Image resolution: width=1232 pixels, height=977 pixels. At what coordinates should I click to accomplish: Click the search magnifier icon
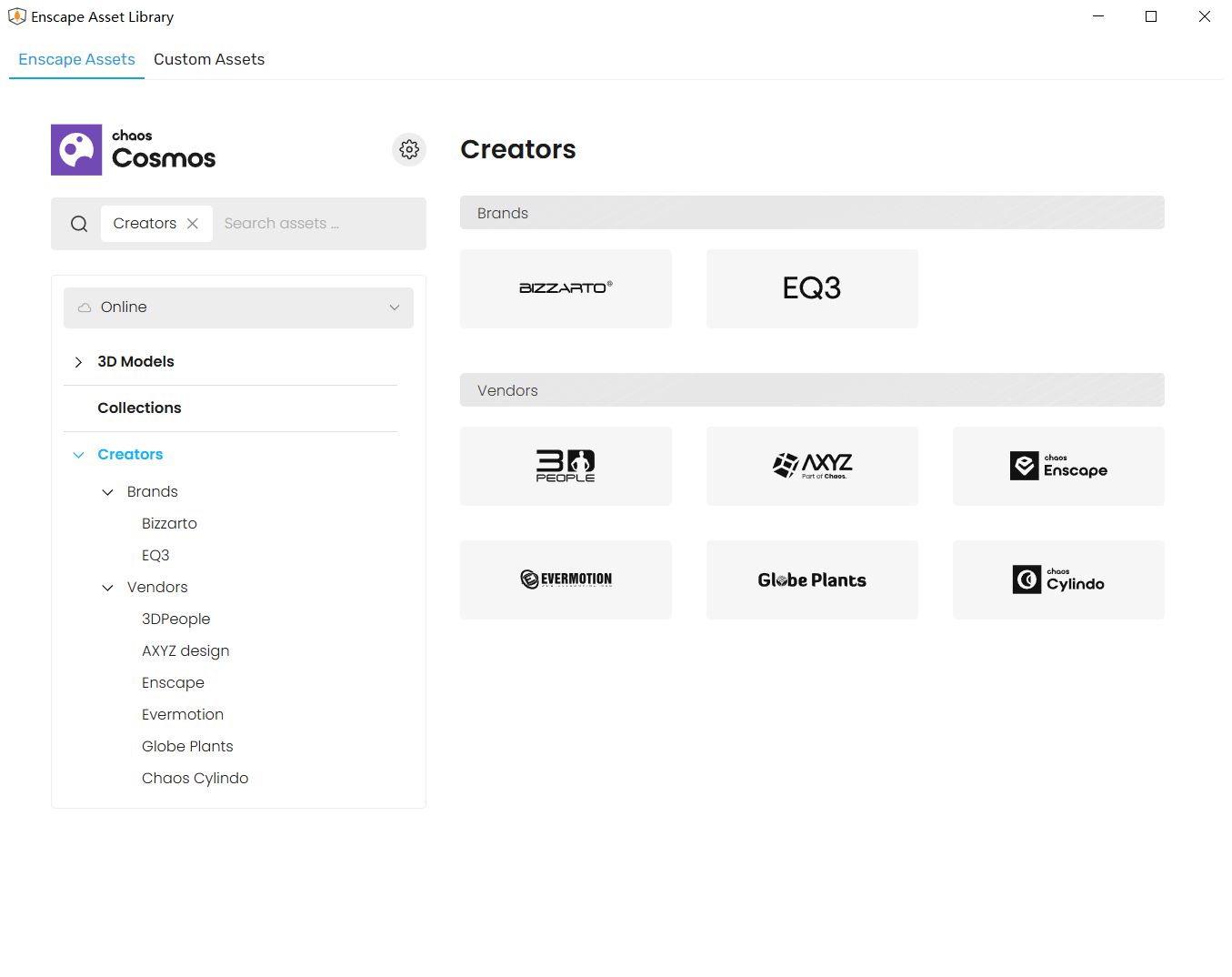[79, 224]
